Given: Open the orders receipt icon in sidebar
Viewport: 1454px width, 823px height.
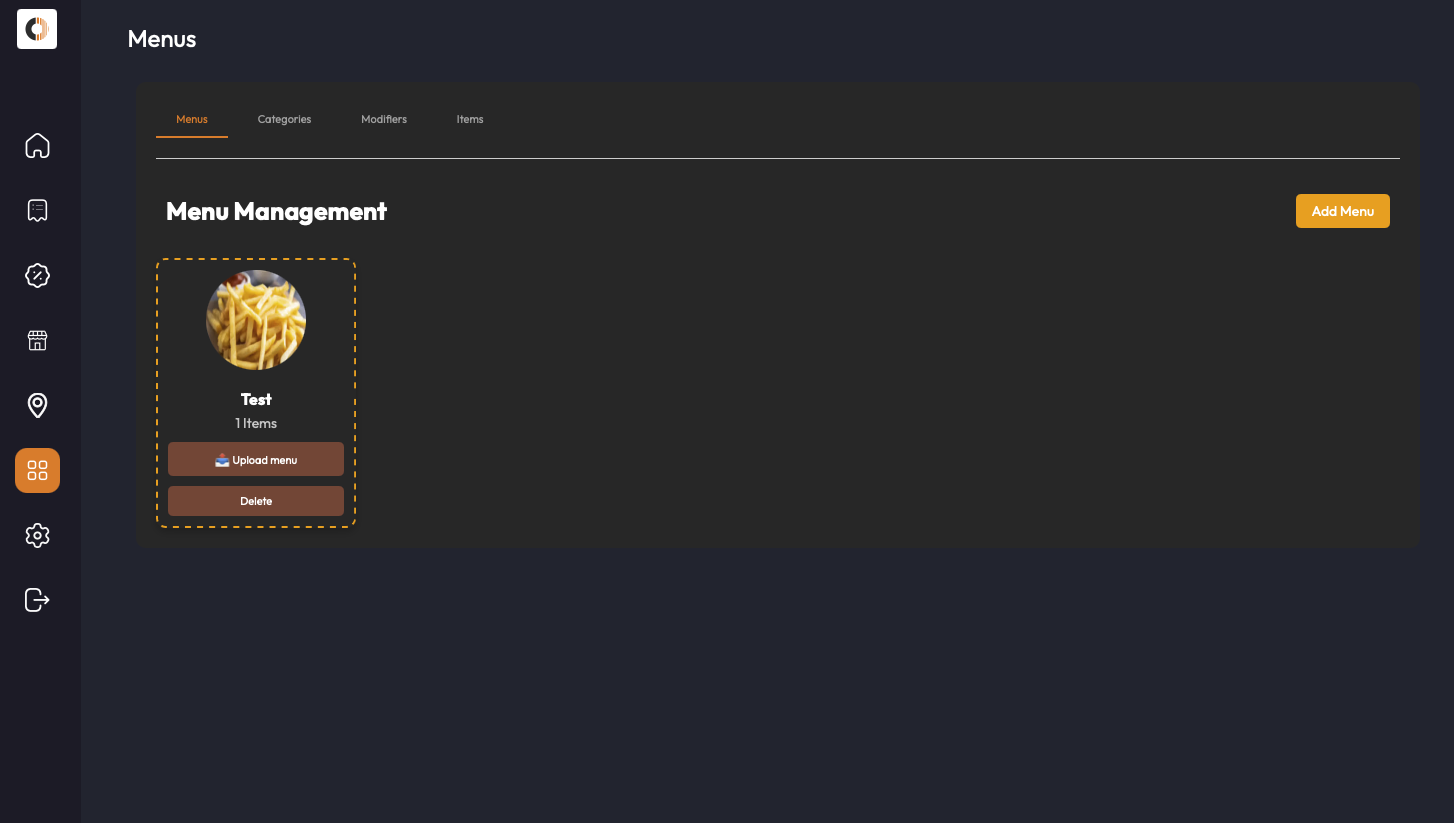Looking at the screenshot, I should click(37, 210).
